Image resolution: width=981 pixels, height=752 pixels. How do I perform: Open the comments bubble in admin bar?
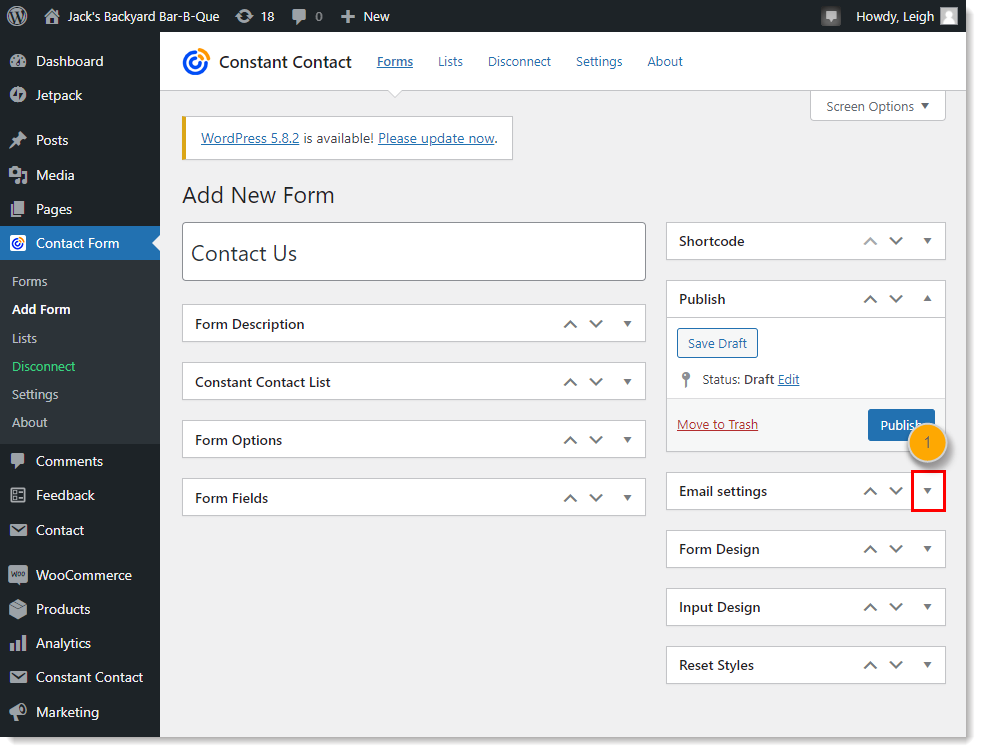(299, 16)
